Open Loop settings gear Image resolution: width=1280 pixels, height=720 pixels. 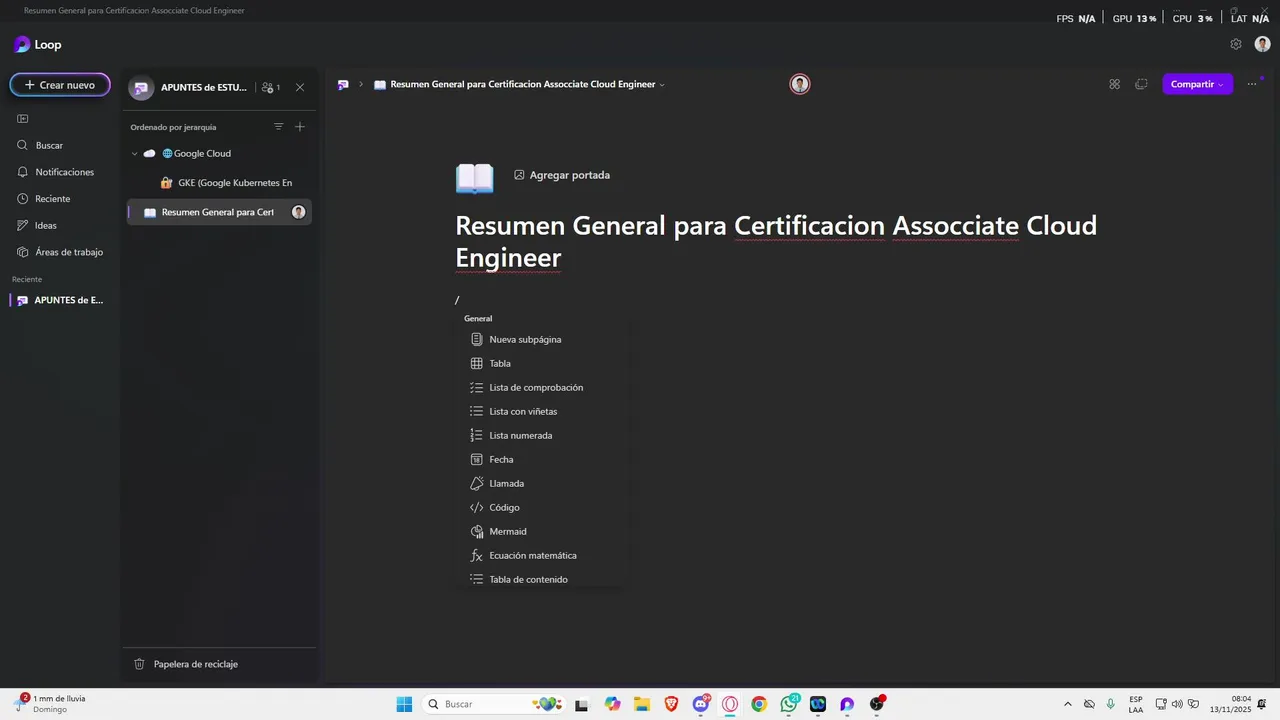(x=1236, y=44)
